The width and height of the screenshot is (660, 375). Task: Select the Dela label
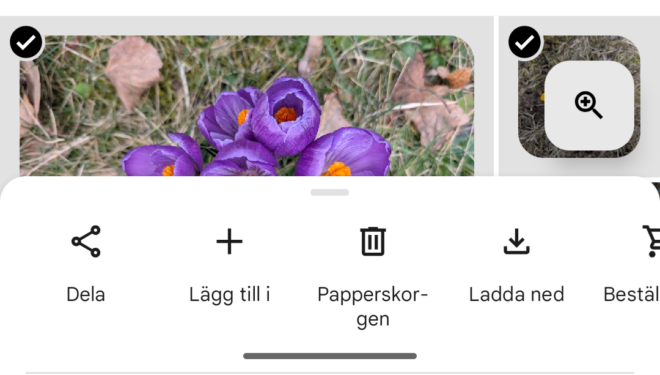pyautogui.click(x=86, y=294)
